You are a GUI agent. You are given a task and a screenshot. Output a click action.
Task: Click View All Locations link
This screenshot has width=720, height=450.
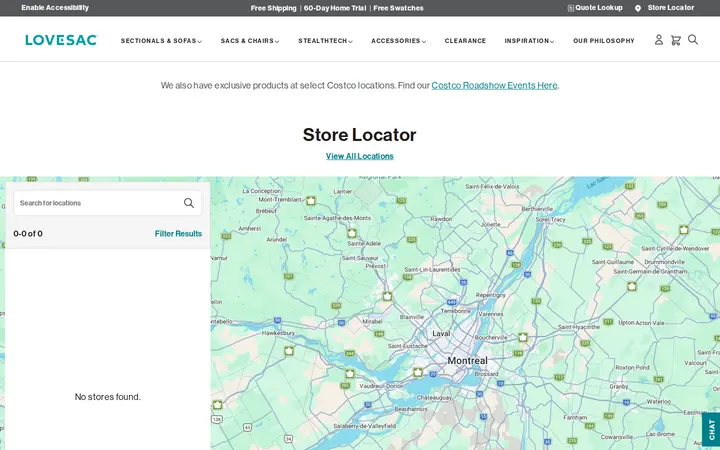pos(360,156)
